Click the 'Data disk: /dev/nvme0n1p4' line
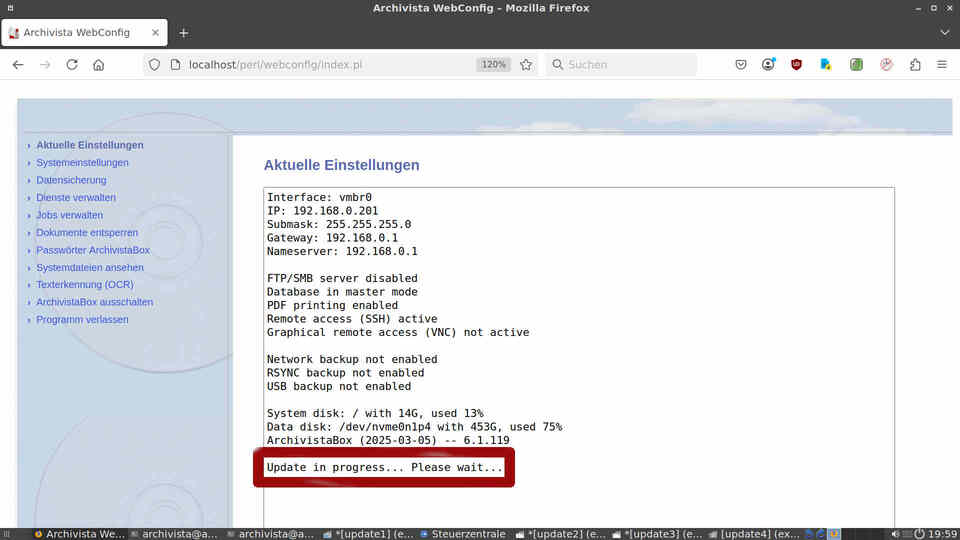Viewport: 960px width, 540px height. pos(414,427)
